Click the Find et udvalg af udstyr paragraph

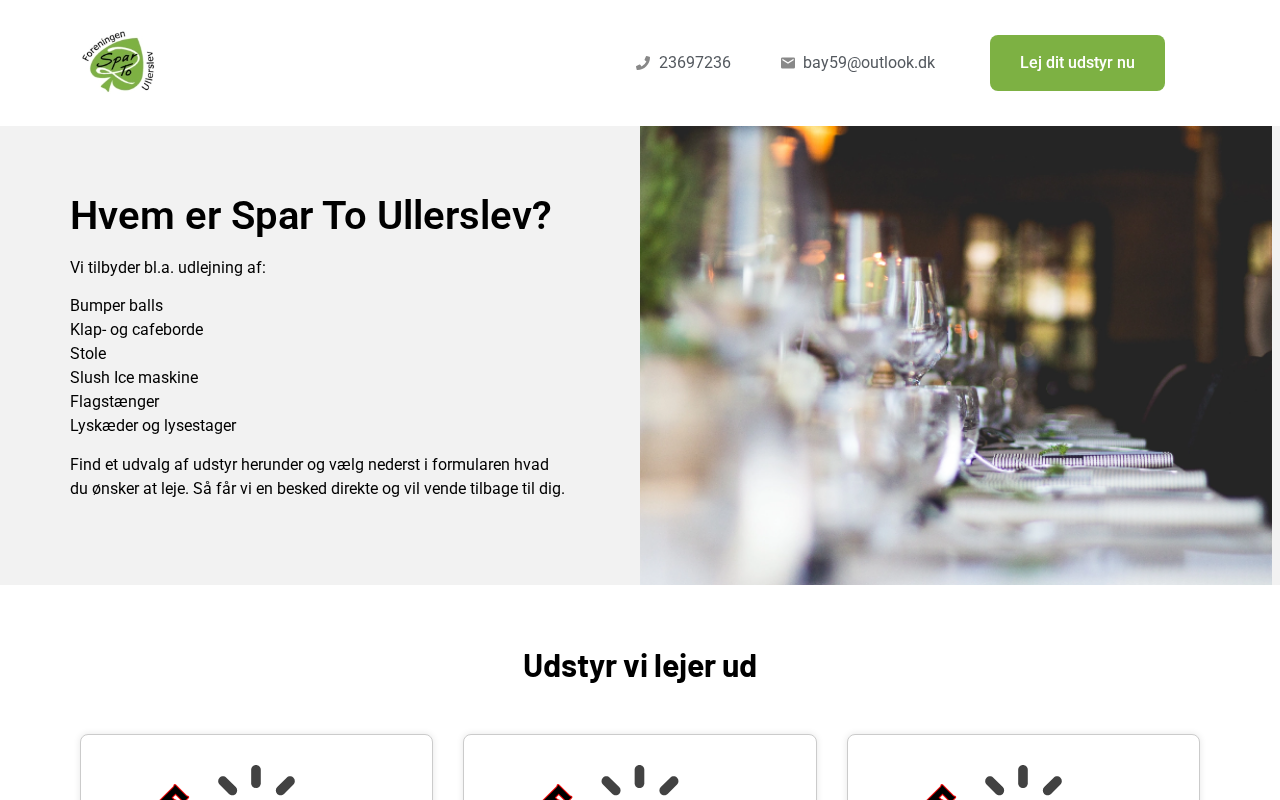(318, 477)
